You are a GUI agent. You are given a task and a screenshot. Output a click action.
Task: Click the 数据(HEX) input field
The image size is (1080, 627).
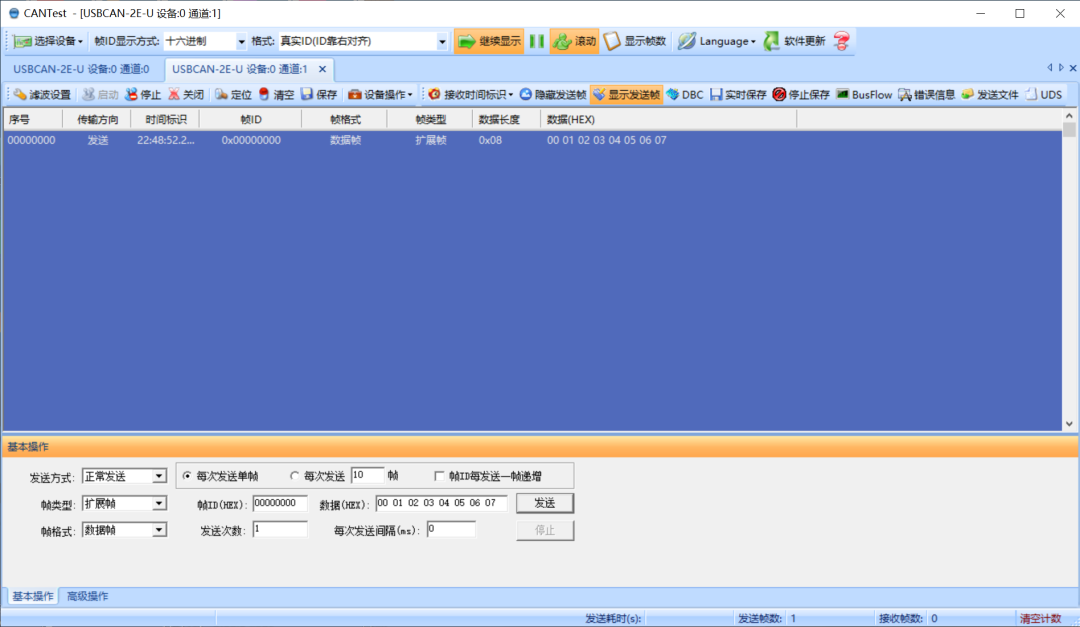coord(442,504)
